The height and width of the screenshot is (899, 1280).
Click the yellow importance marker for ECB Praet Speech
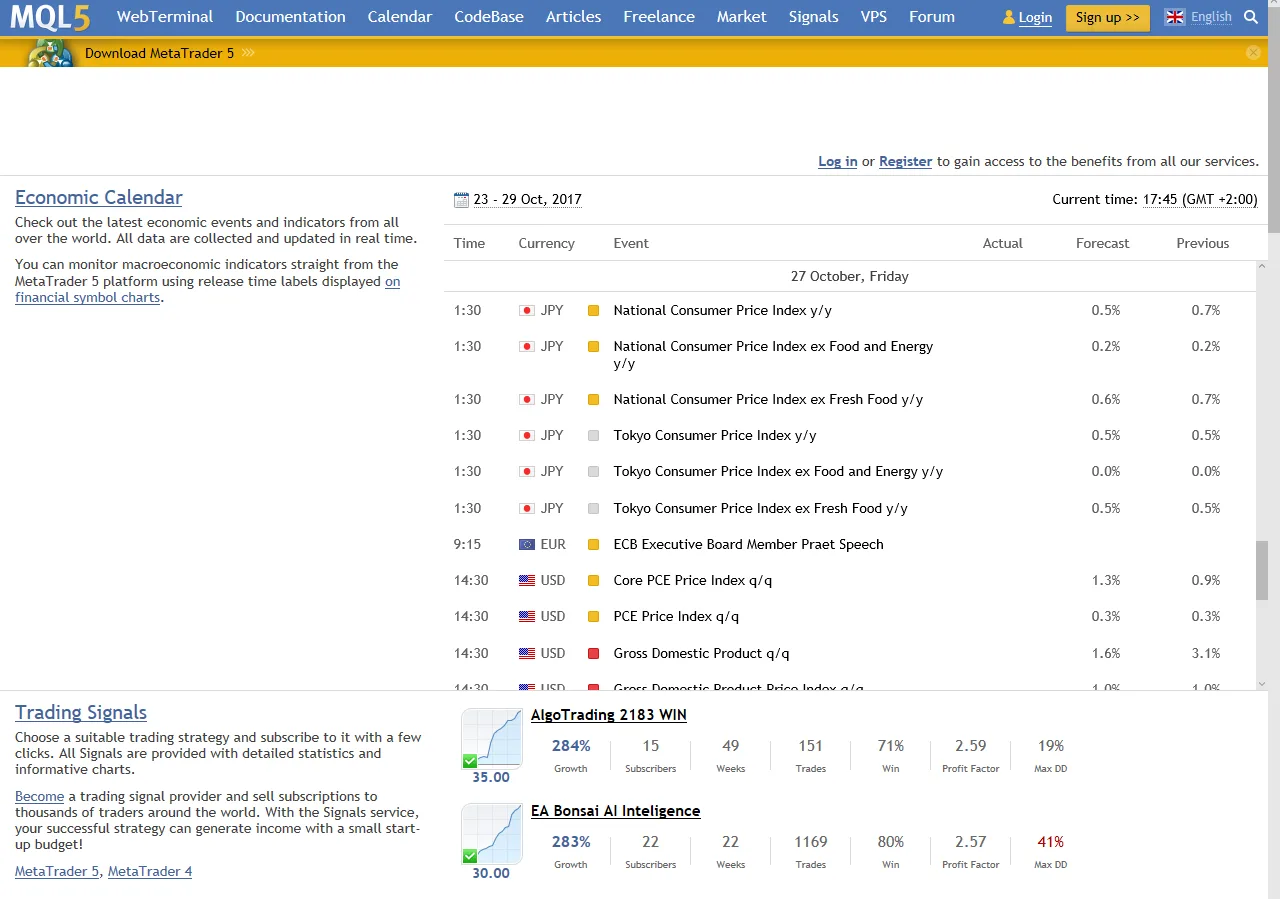click(593, 545)
